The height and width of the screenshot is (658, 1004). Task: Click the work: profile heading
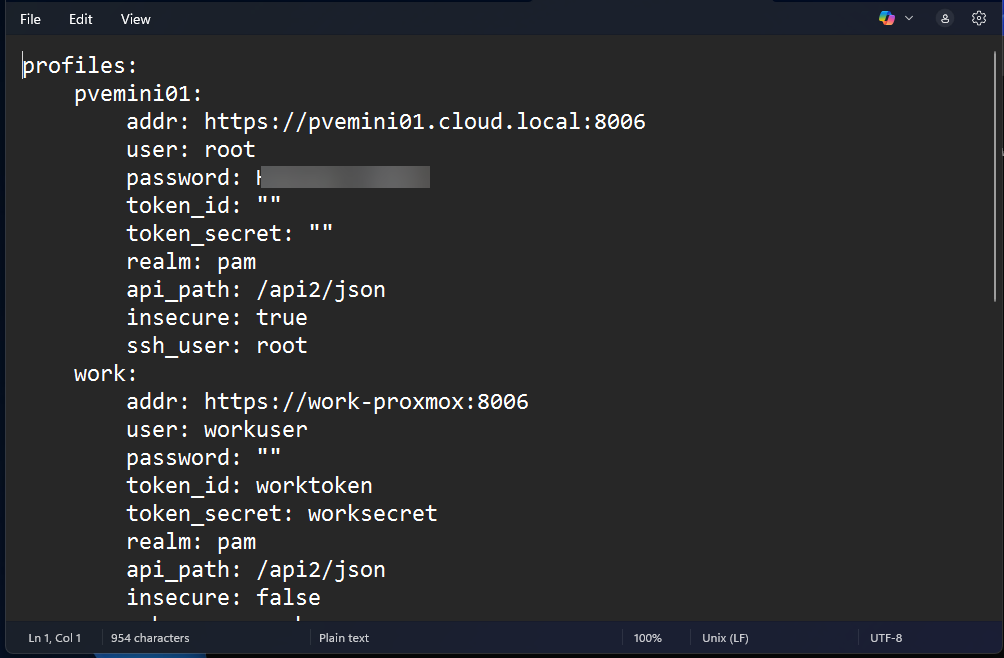(103, 373)
